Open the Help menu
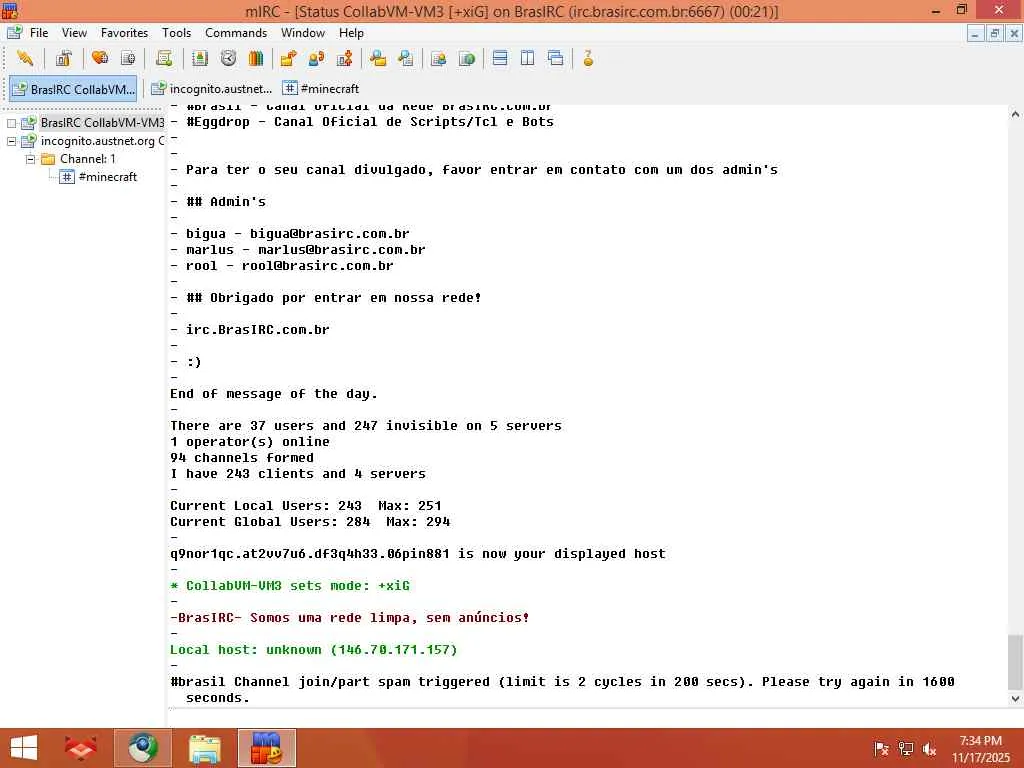This screenshot has height=768, width=1024. click(x=351, y=33)
